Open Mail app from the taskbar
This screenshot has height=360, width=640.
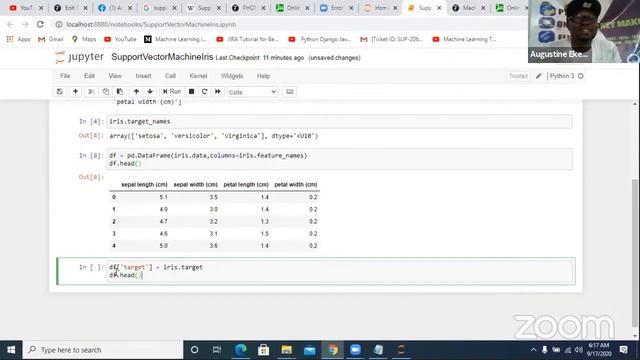click(309, 350)
